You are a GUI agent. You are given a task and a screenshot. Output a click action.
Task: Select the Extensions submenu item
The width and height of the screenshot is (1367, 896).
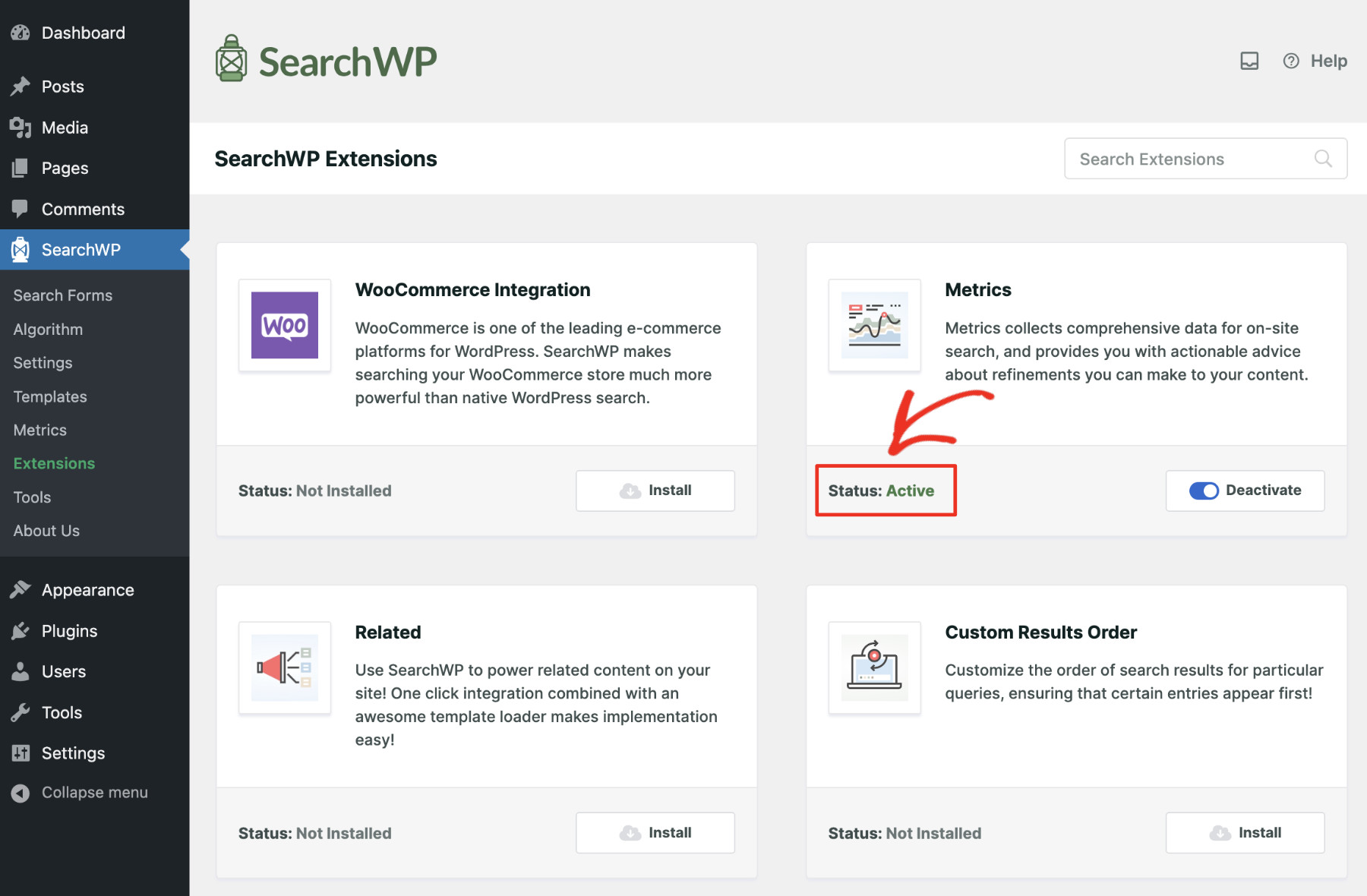54,463
